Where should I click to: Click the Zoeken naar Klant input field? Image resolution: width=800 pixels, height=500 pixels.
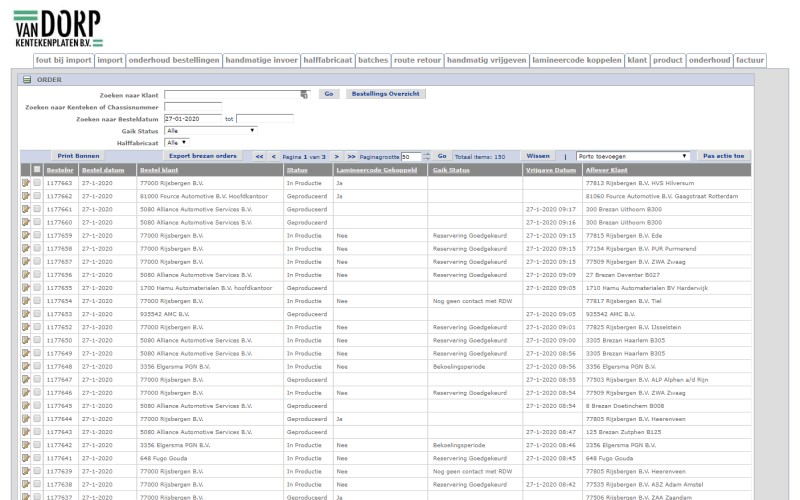coord(233,94)
